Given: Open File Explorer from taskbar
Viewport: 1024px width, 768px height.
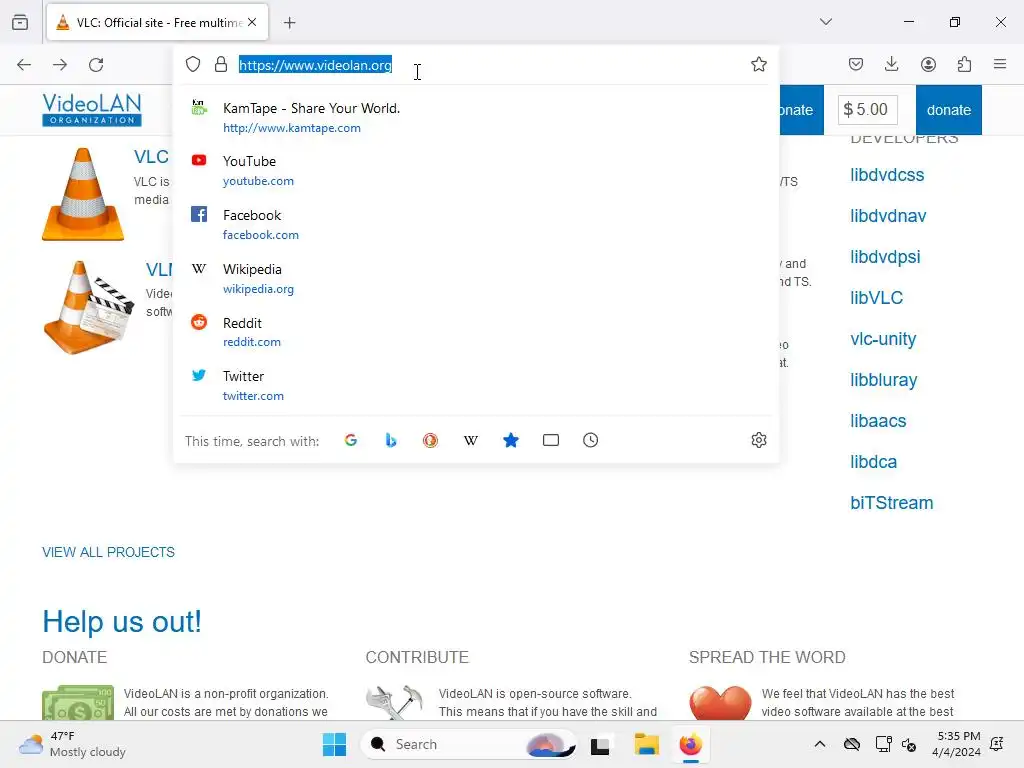Looking at the screenshot, I should pos(647,744).
